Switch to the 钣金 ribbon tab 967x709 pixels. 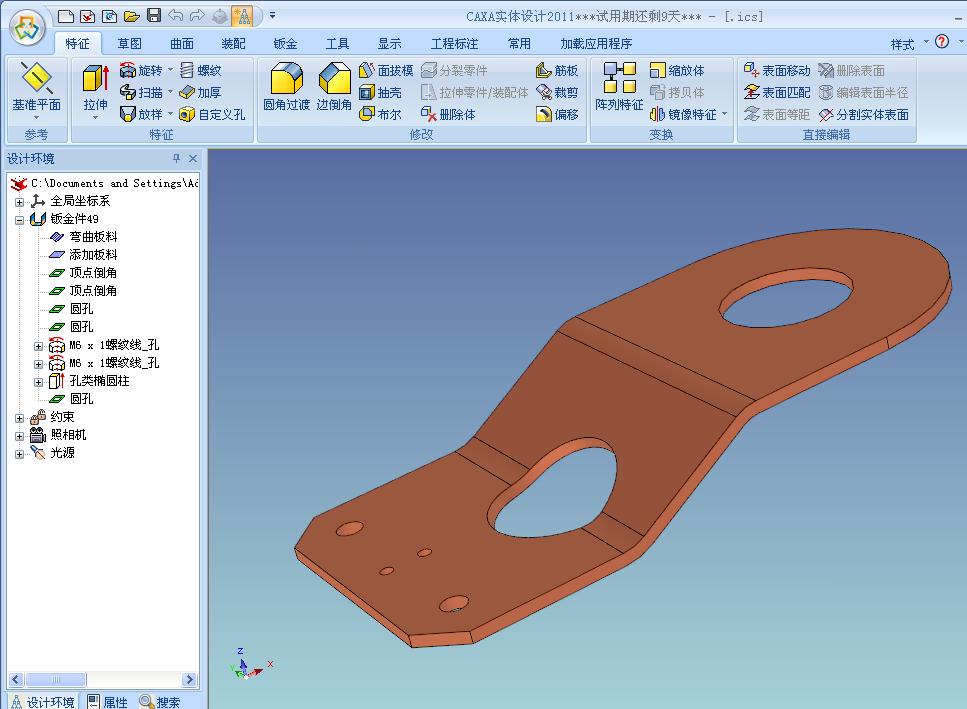[x=285, y=44]
